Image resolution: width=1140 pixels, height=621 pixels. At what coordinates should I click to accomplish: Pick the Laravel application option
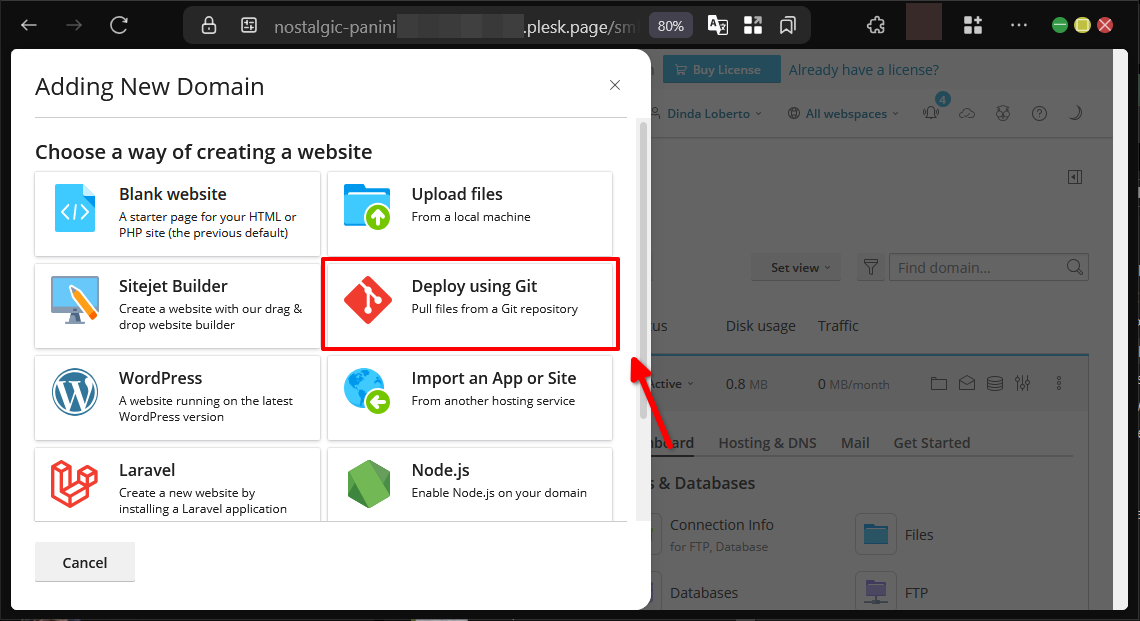coord(177,486)
